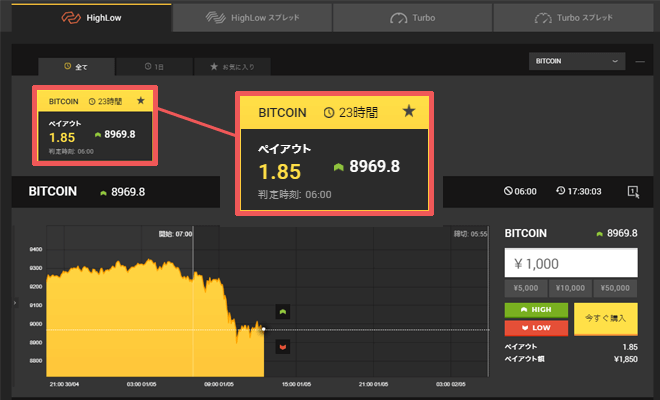Select the red LOW button
Viewport: 660px width, 400px height.
coord(536,328)
